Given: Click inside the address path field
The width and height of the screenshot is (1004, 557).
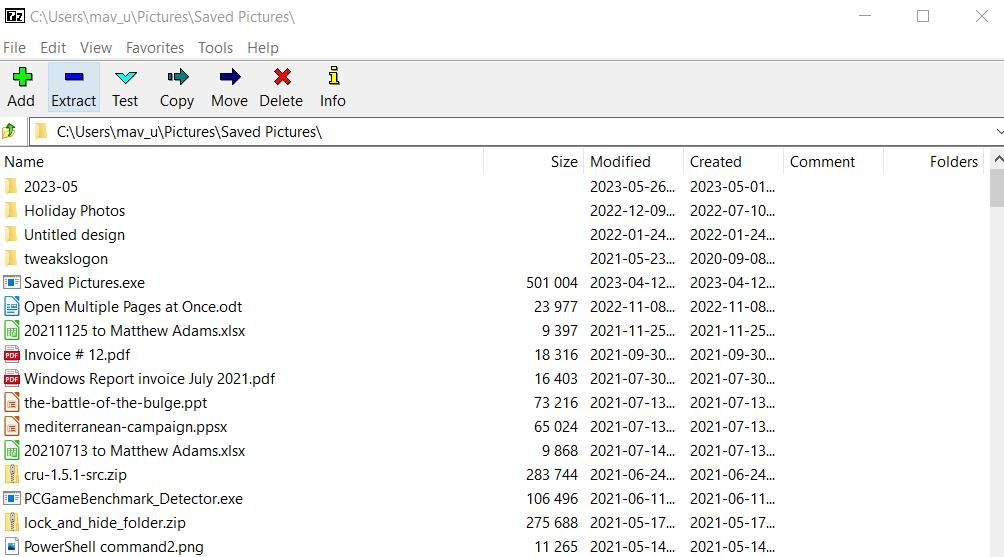Looking at the screenshot, I should point(512,132).
